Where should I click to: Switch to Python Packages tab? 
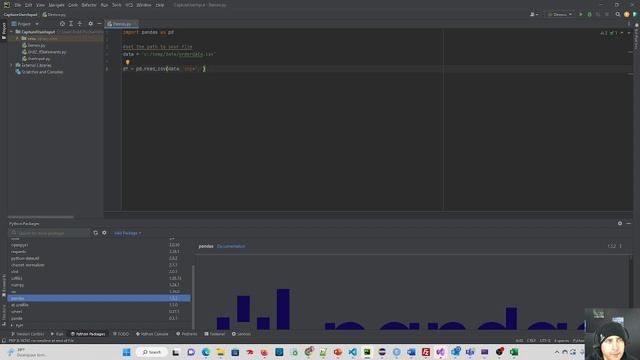[88, 334]
